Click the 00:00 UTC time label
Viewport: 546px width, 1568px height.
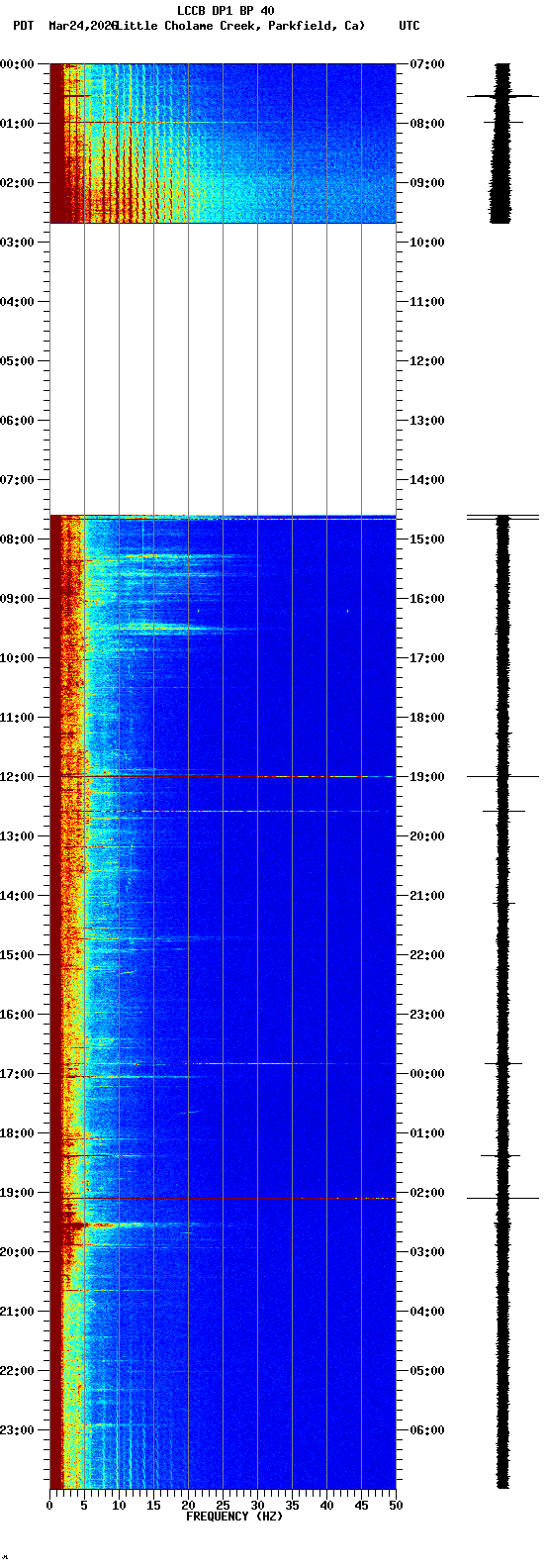coord(427,1074)
